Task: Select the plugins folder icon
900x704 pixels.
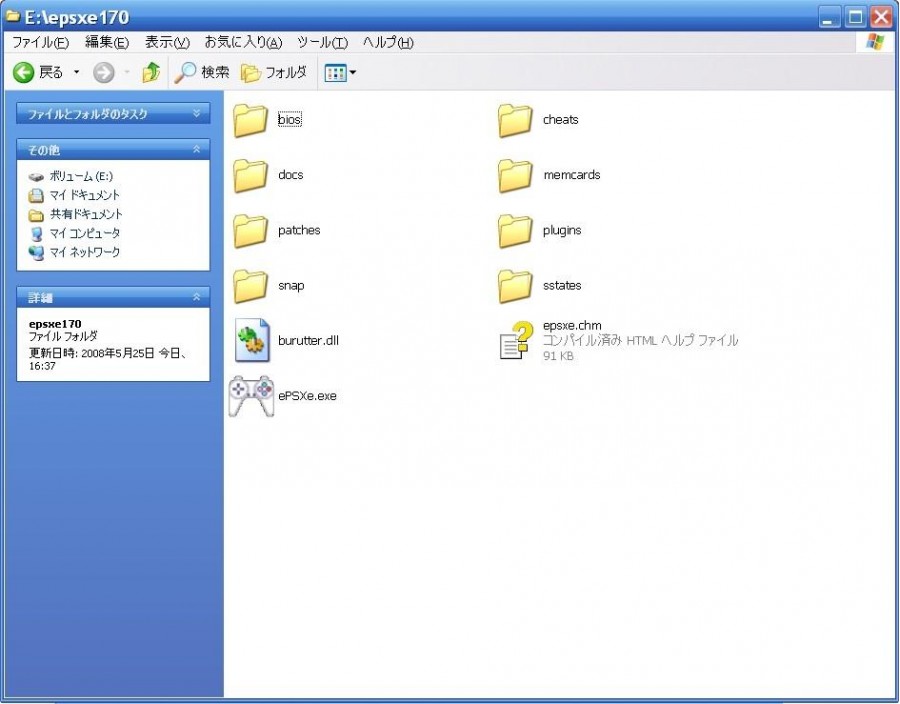Action: [x=515, y=231]
